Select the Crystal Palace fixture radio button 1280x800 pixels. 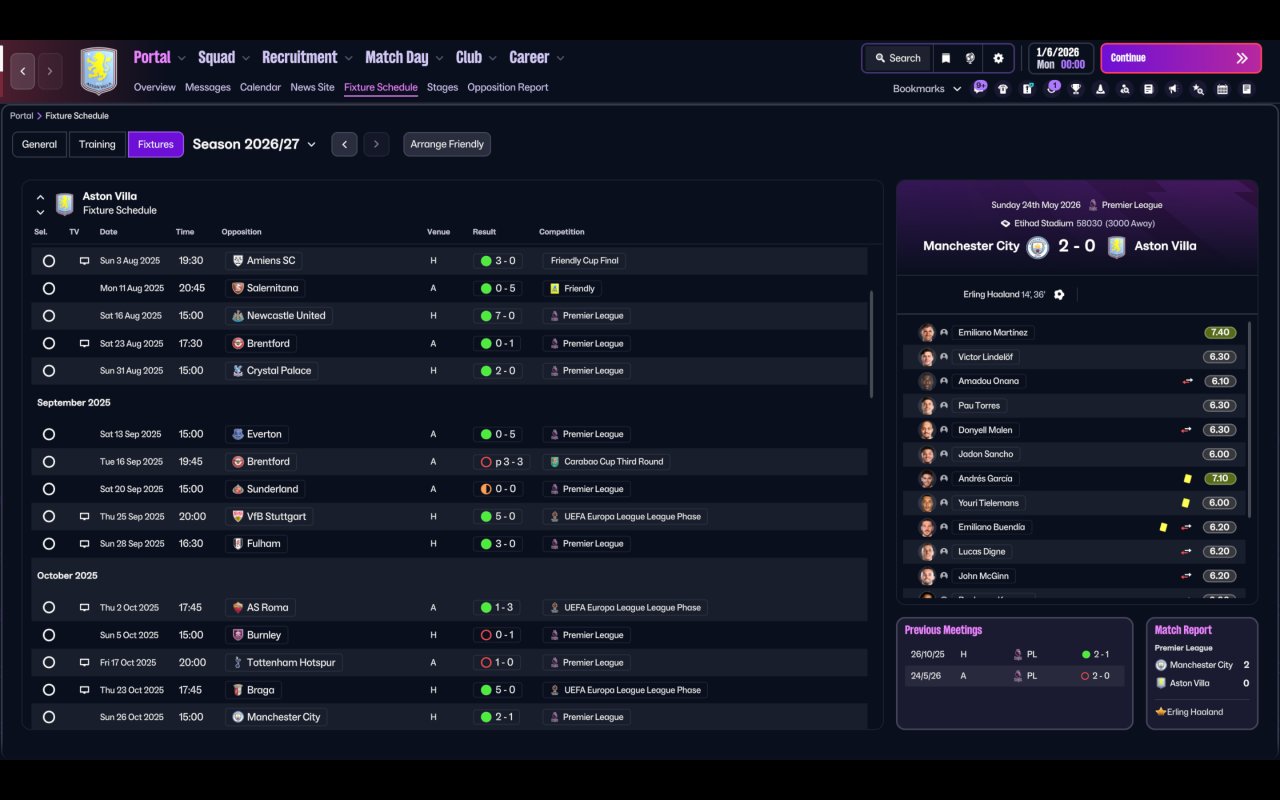pos(49,371)
